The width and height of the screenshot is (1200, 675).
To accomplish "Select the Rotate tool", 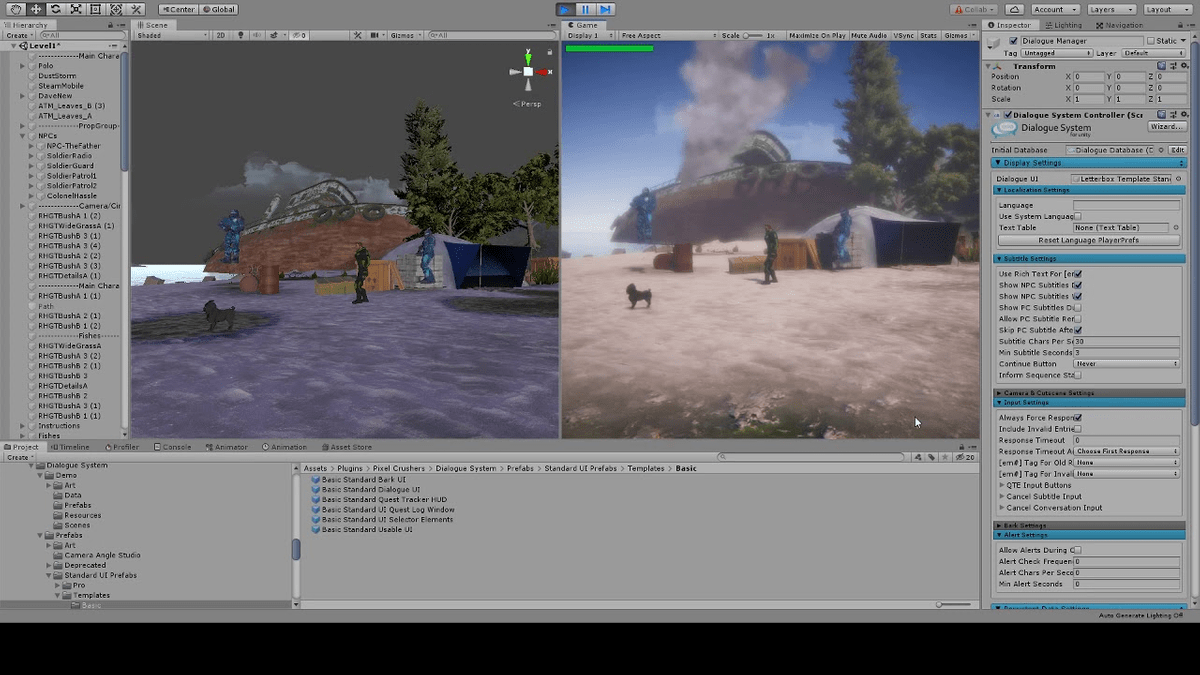I will (x=55, y=9).
